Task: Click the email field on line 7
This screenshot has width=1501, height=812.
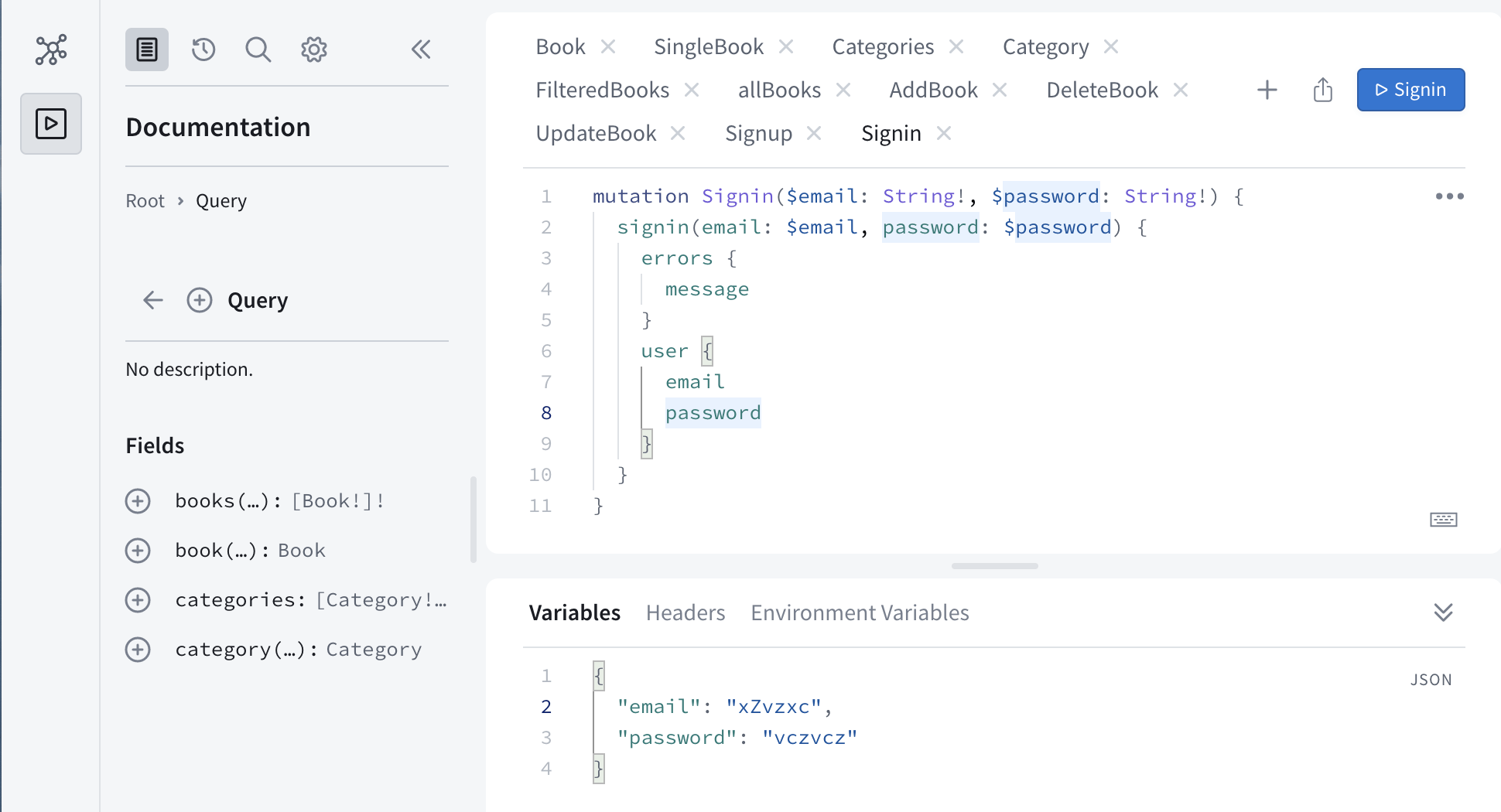Action: [x=695, y=382]
